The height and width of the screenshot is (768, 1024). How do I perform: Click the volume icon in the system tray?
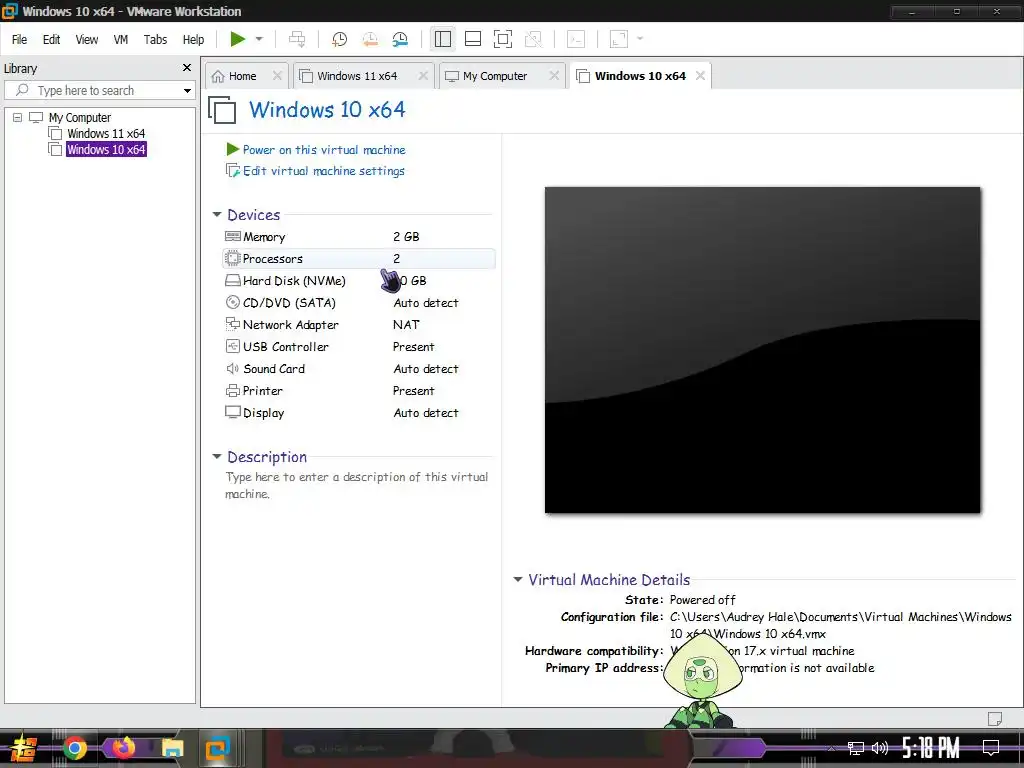coord(880,748)
